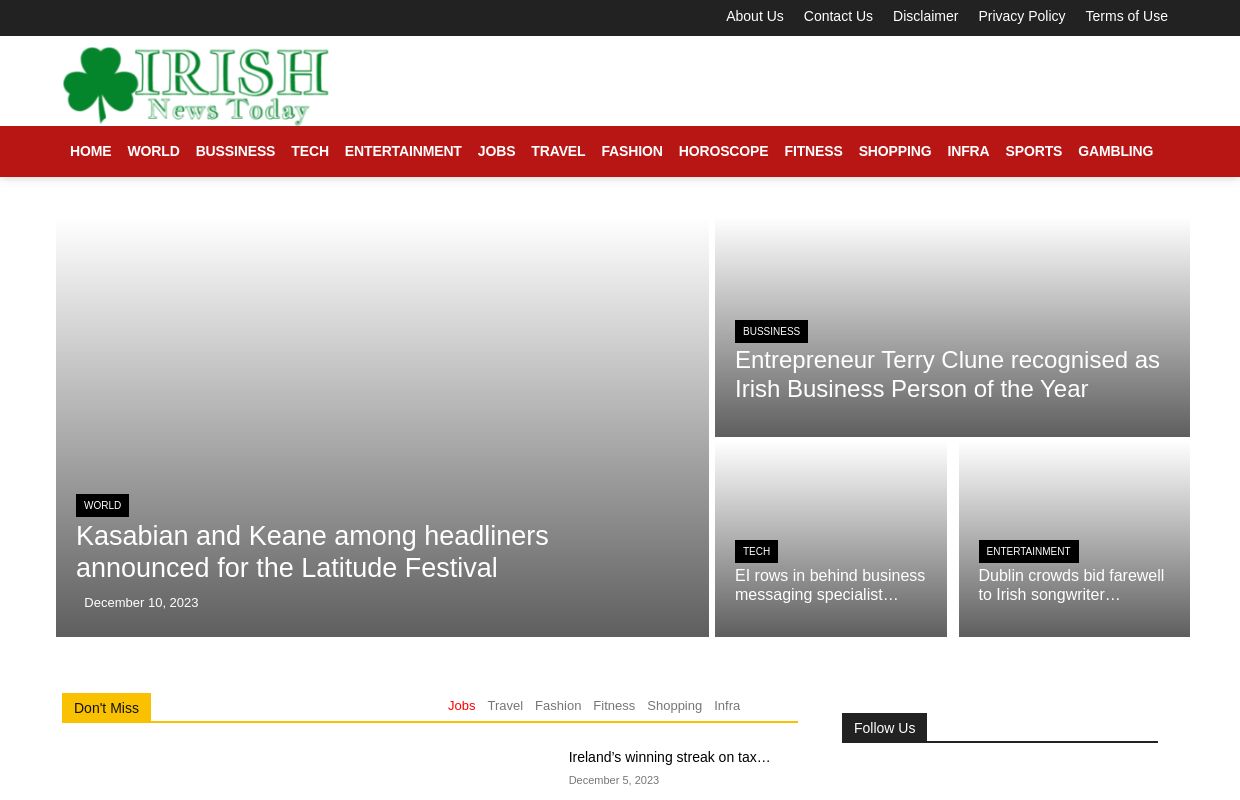Open the Privacy Policy page
This screenshot has height=800, width=1240.
(1021, 16)
